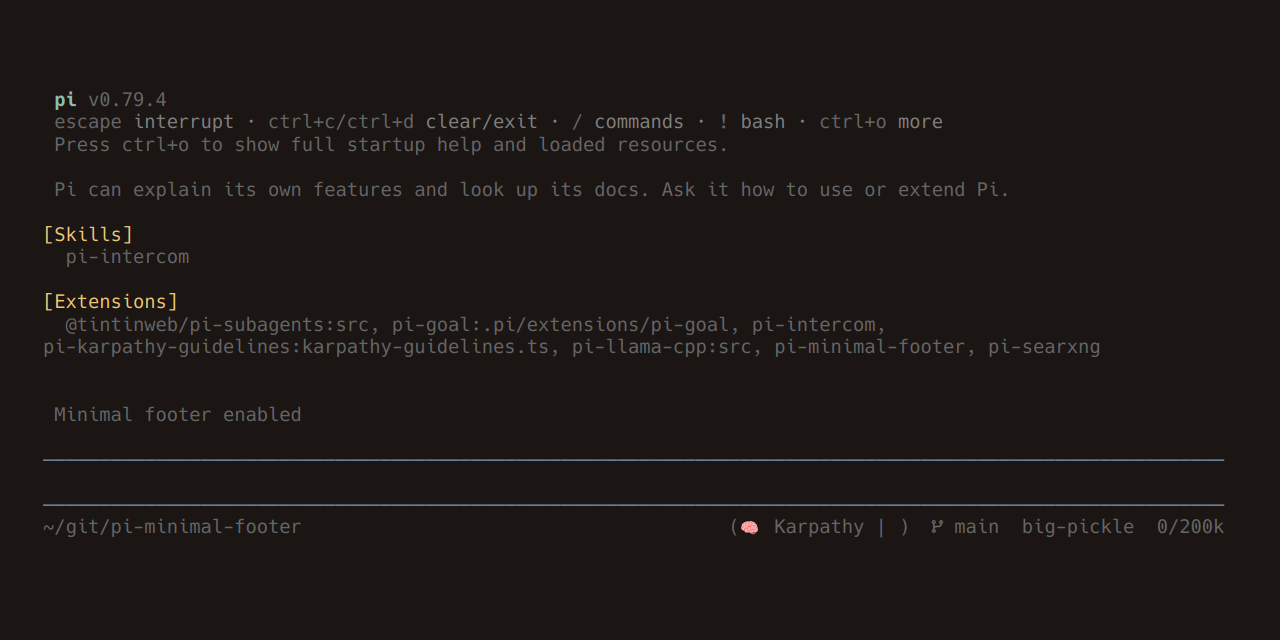
Task: Click the ~/git/pi-minimal-footer path
Action: pyautogui.click(x=172, y=527)
